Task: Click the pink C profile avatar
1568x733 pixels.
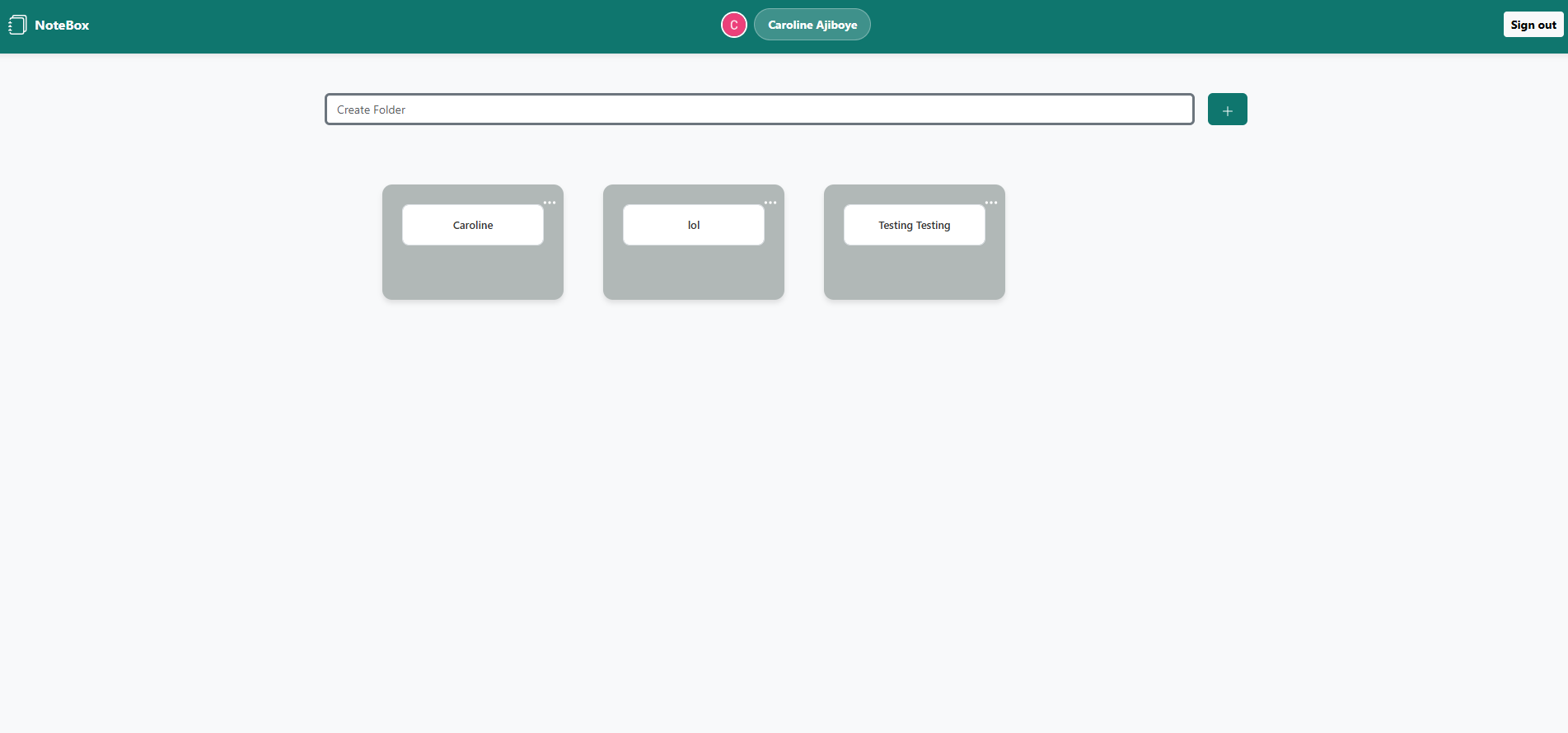Action: pos(733,25)
